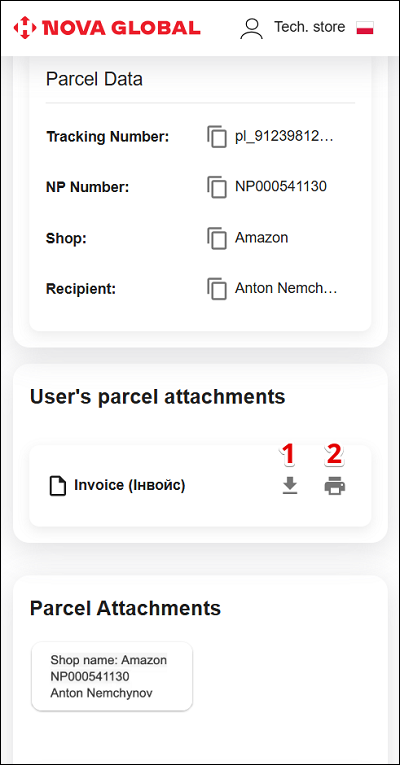The width and height of the screenshot is (400, 765).
Task: Click the Anton Nemch… recipient text
Action: pos(286,288)
